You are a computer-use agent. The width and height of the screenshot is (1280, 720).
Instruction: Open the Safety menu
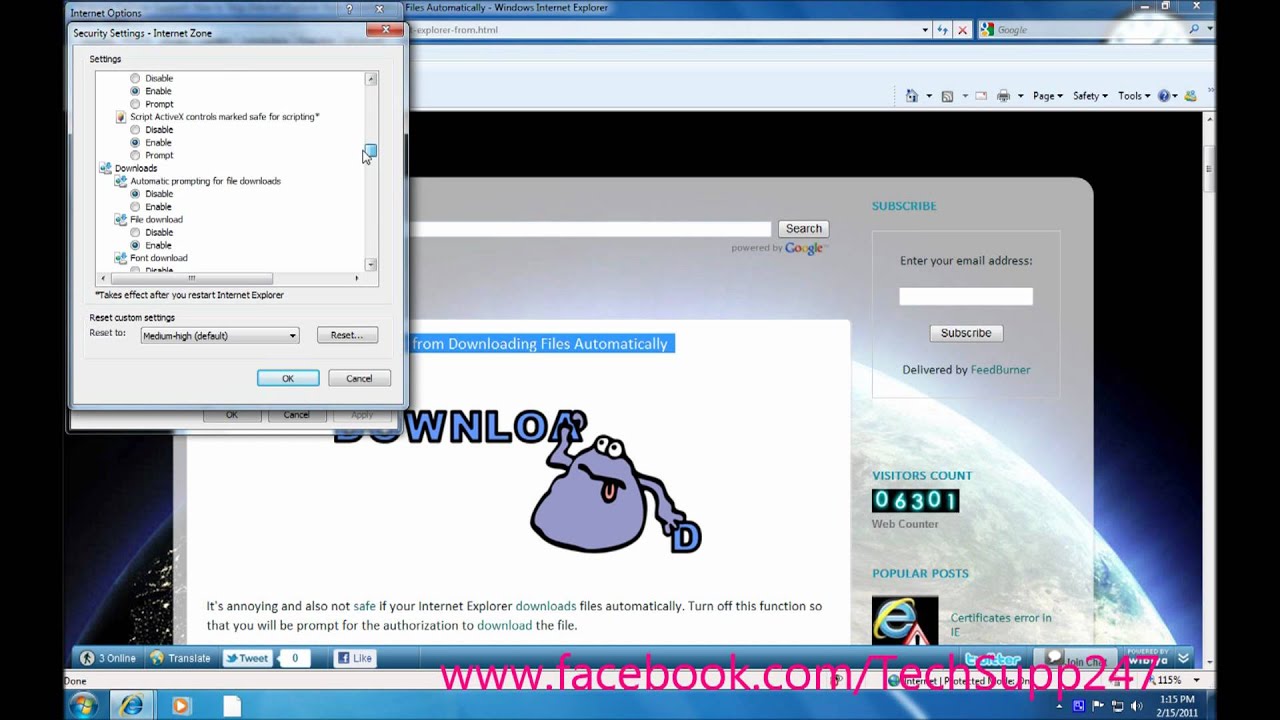point(1090,96)
